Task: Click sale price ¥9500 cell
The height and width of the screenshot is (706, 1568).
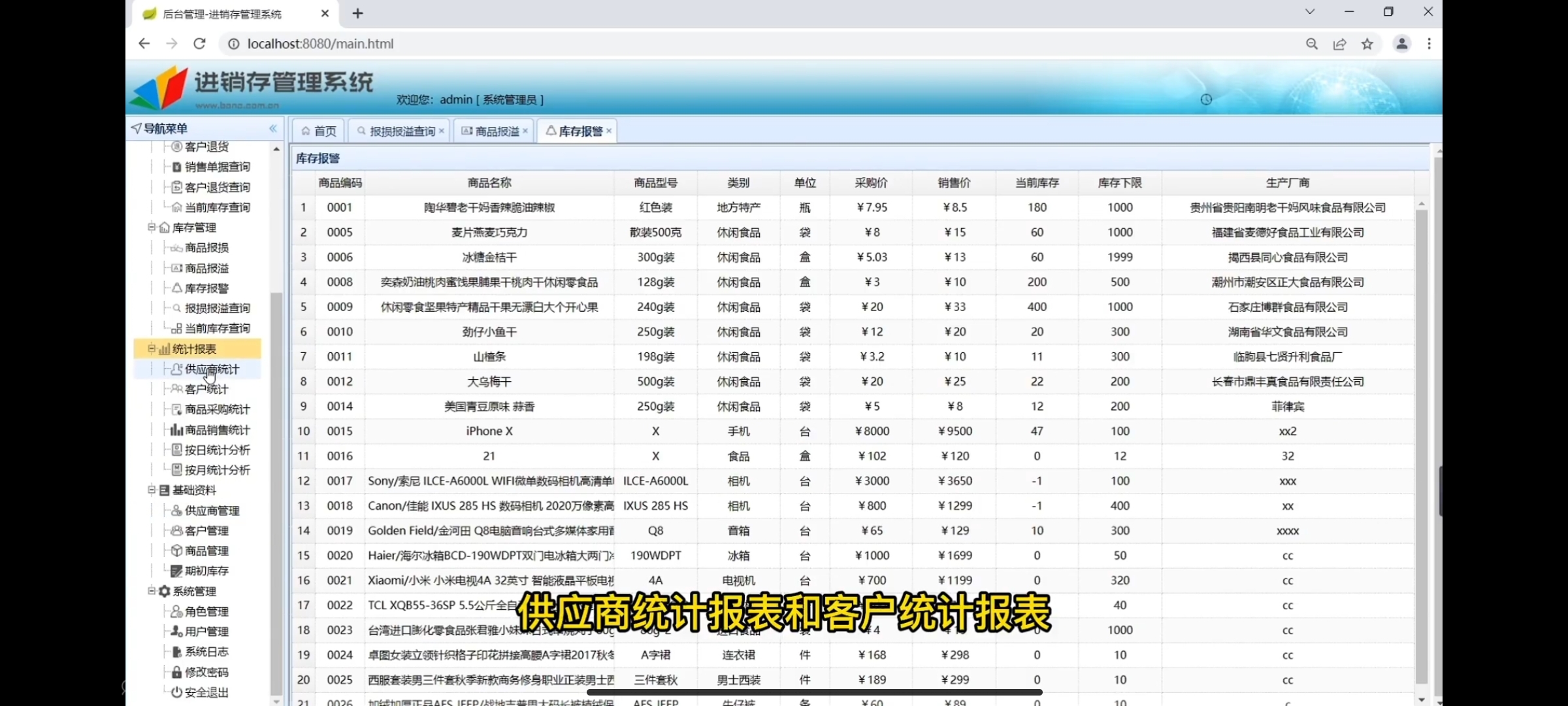Action: point(954,431)
